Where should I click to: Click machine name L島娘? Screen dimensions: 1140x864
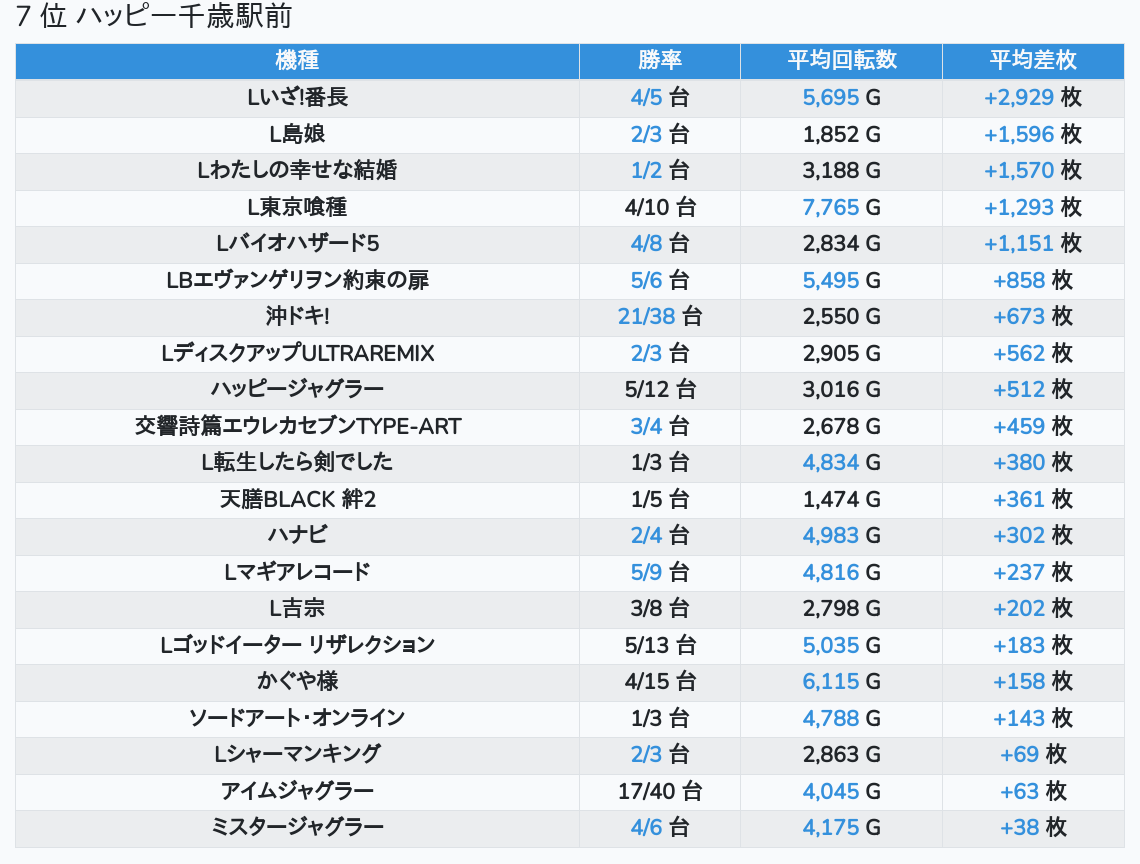tap(297, 135)
